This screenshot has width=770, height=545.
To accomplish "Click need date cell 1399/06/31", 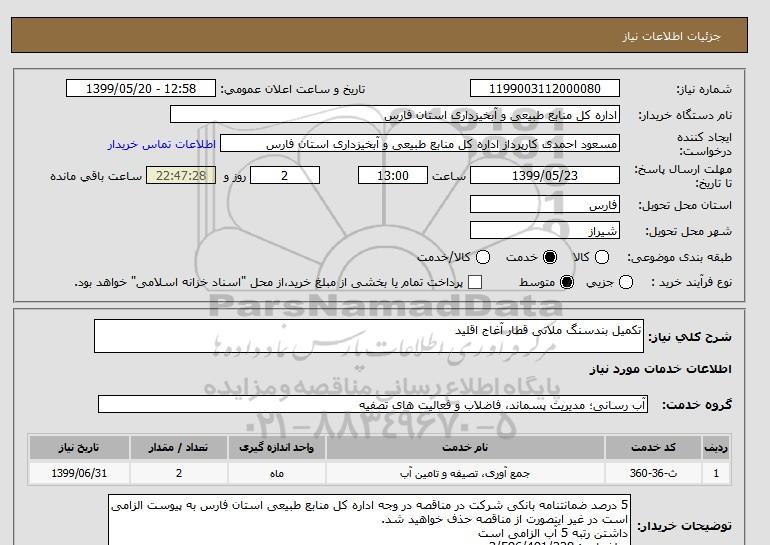I will pyautogui.click(x=79, y=473).
